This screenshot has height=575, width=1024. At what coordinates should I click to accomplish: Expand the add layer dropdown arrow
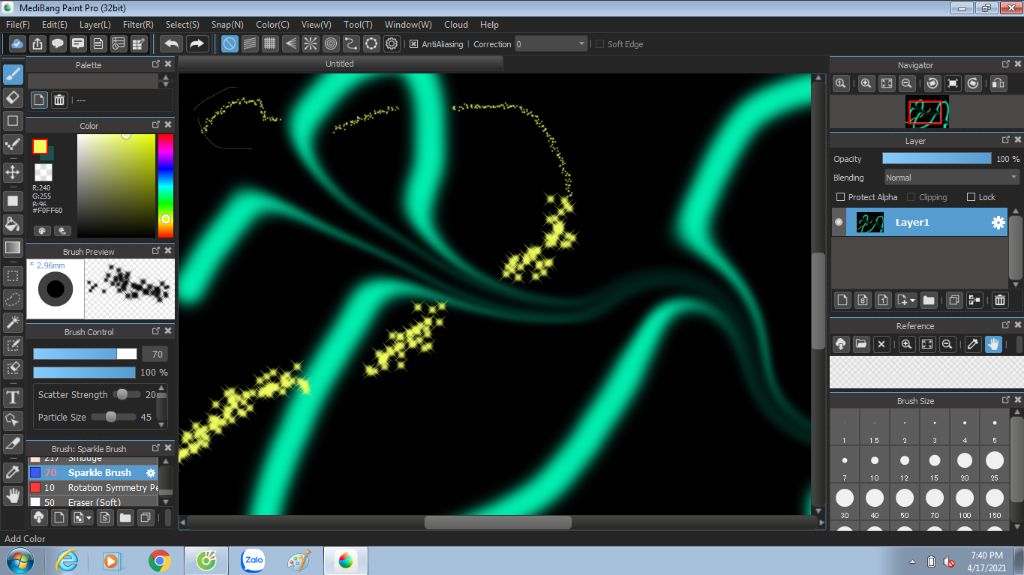912,301
